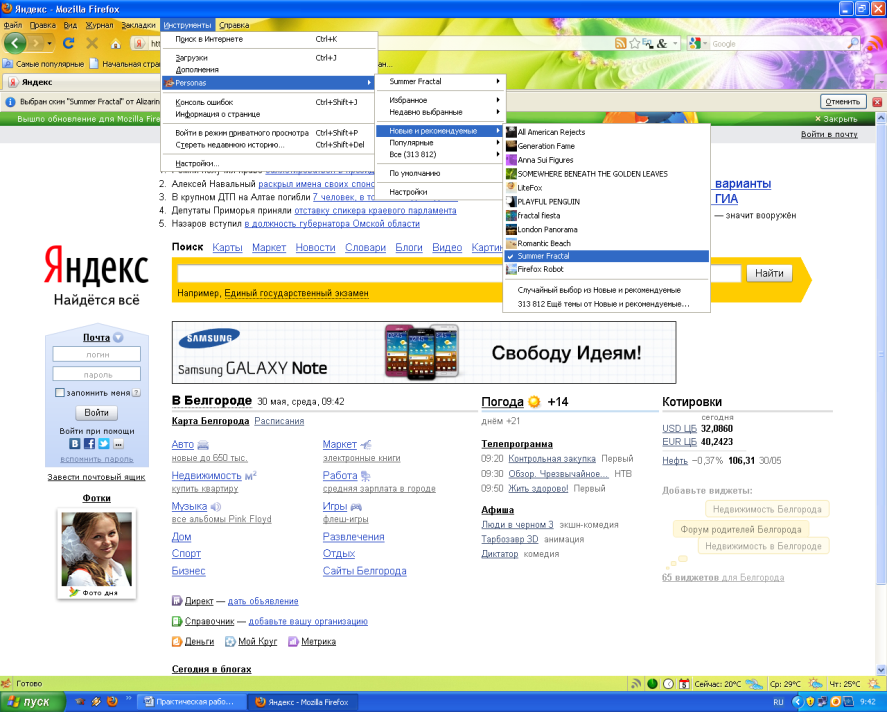887x712 pixels.
Task: Go back with the green Back arrow
Action: pos(15,43)
